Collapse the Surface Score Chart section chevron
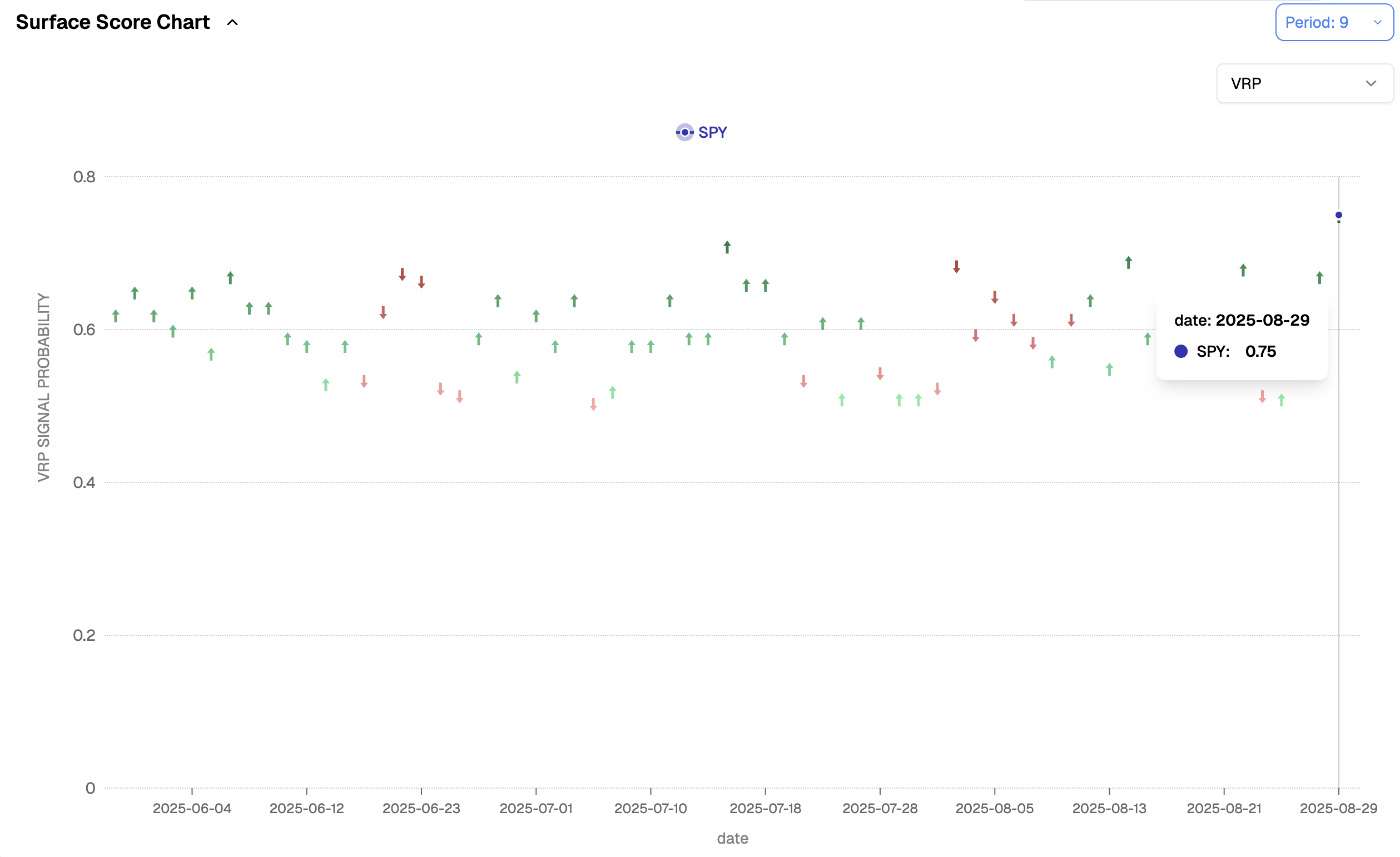The width and height of the screenshot is (1400, 857). click(232, 23)
